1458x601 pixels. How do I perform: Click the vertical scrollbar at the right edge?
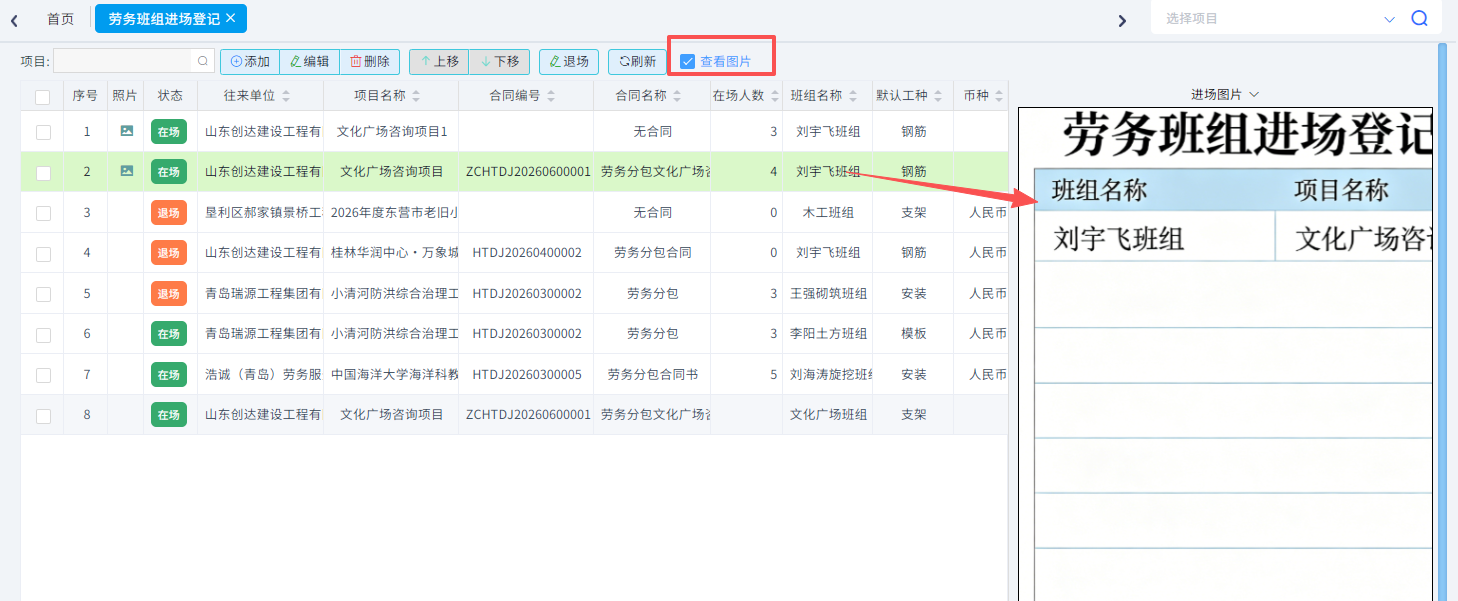(x=1442, y=320)
